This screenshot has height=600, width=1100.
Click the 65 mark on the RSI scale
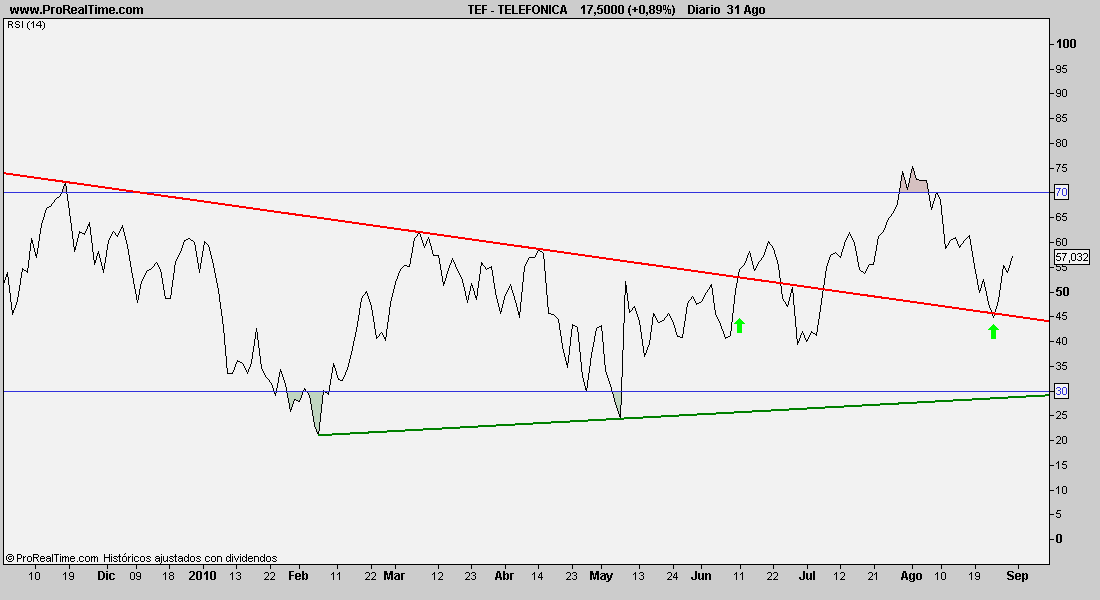click(x=1061, y=218)
